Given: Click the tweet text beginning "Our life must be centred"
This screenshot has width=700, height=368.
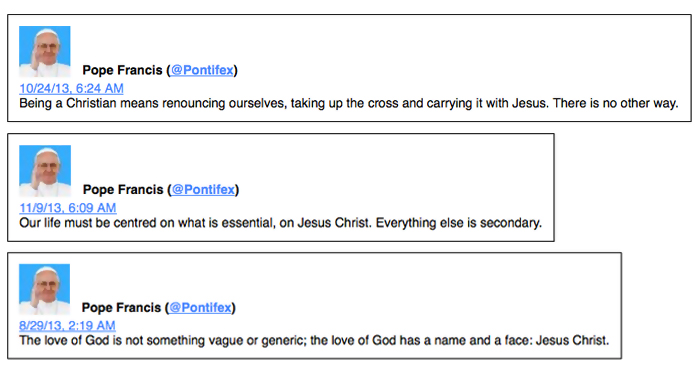Looking at the screenshot, I should click(x=280, y=223).
